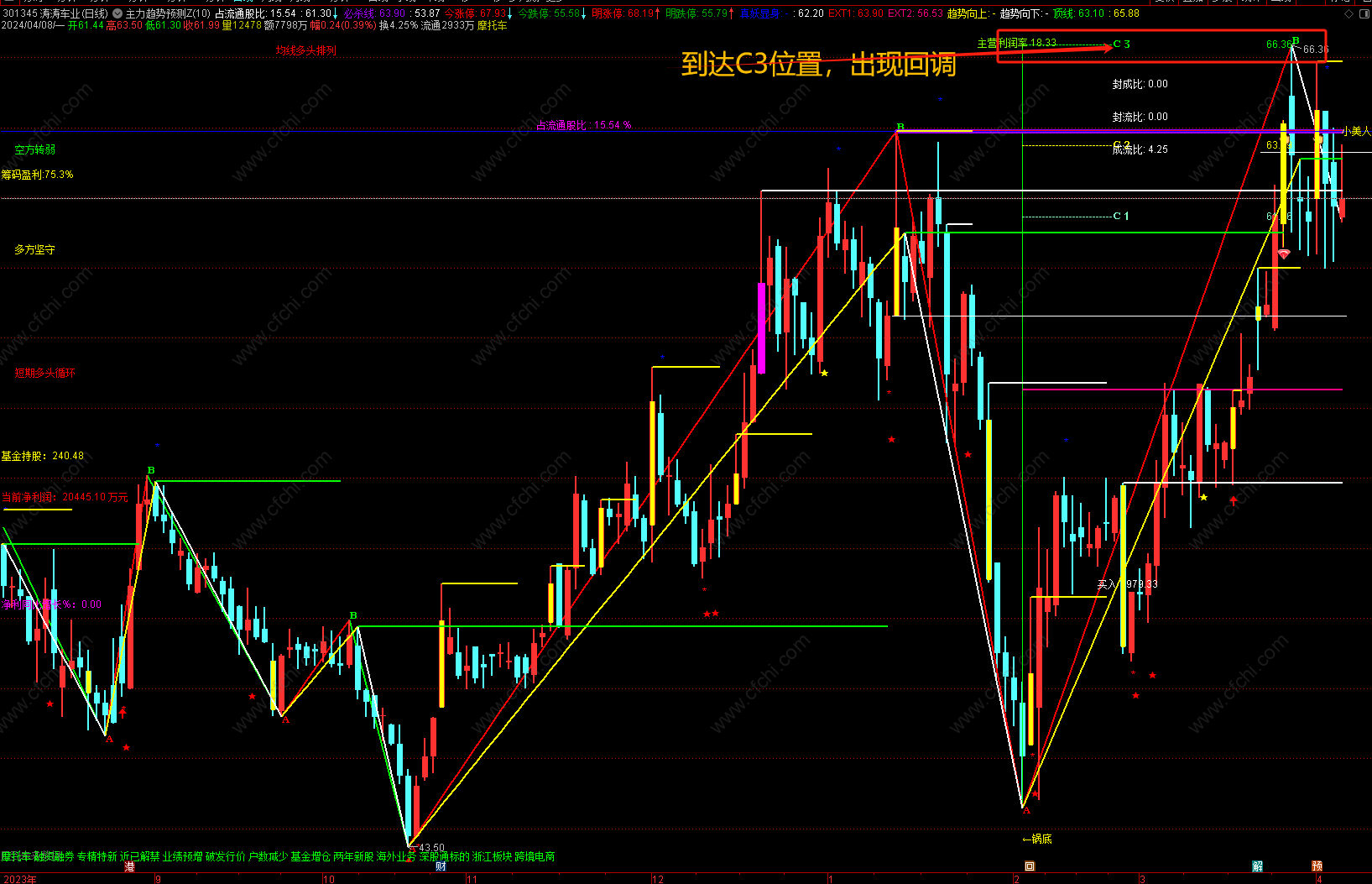The width and height of the screenshot is (1372, 884).
Task: Click the 基金持股: 240.48 label
Action: point(42,456)
